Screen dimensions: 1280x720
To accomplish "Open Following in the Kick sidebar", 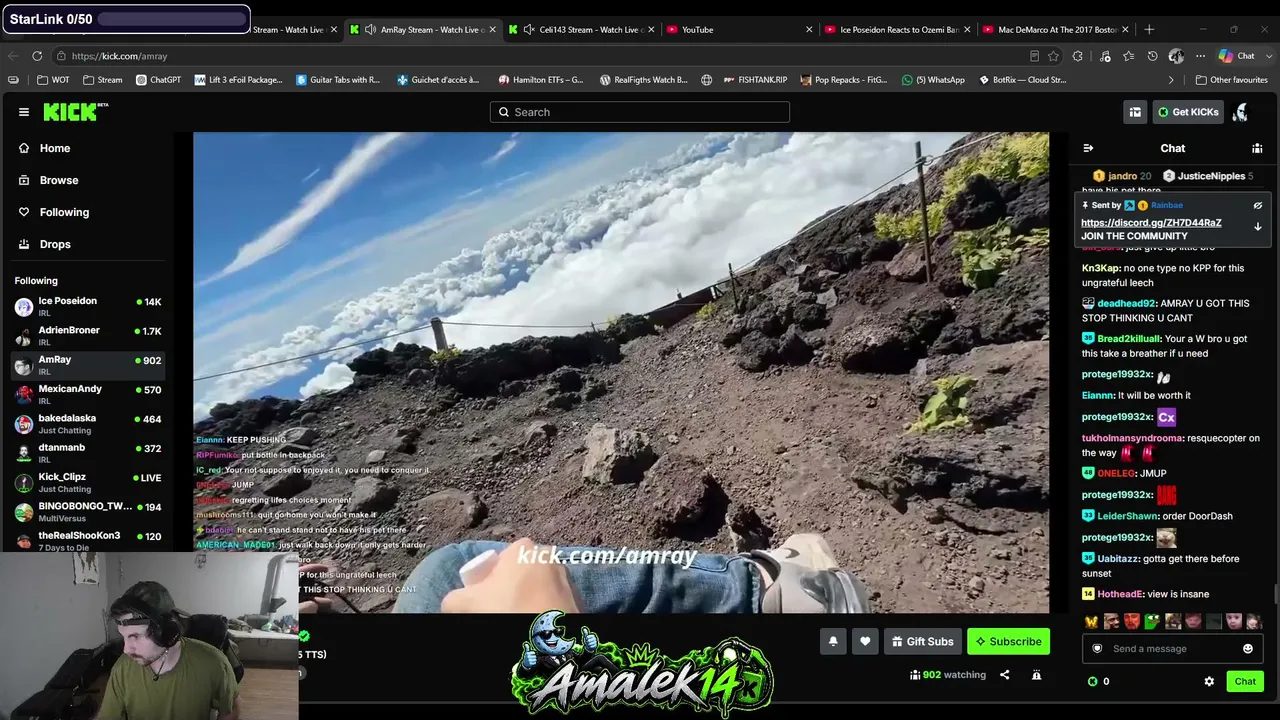I will [x=64, y=212].
